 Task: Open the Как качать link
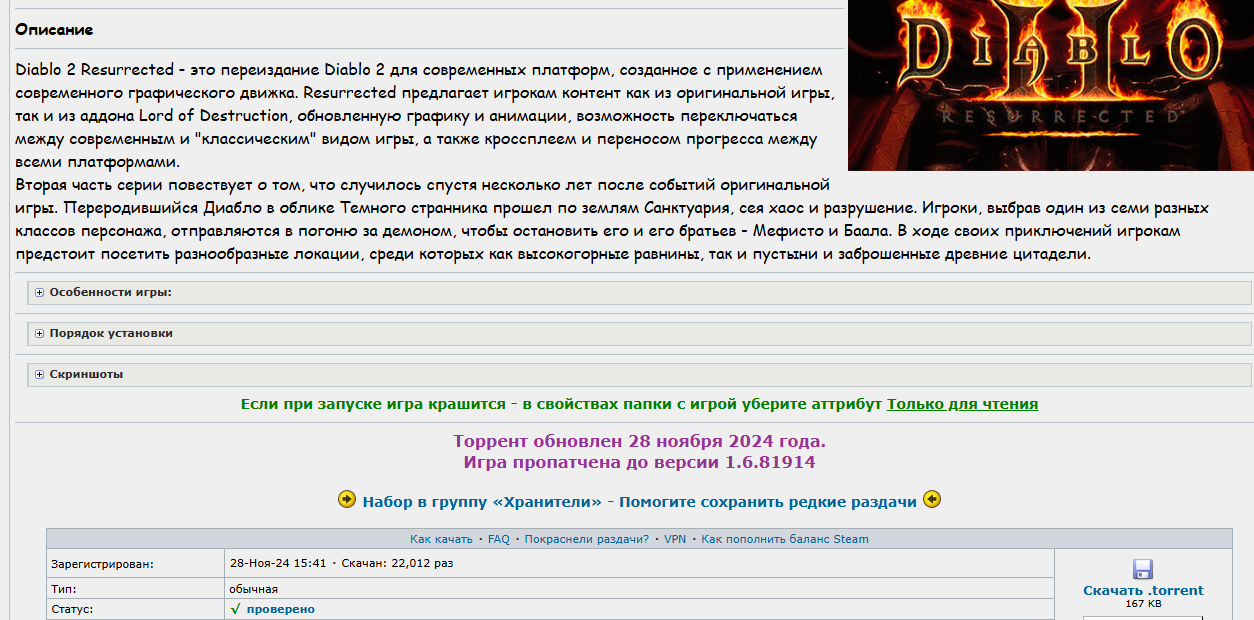click(x=441, y=539)
